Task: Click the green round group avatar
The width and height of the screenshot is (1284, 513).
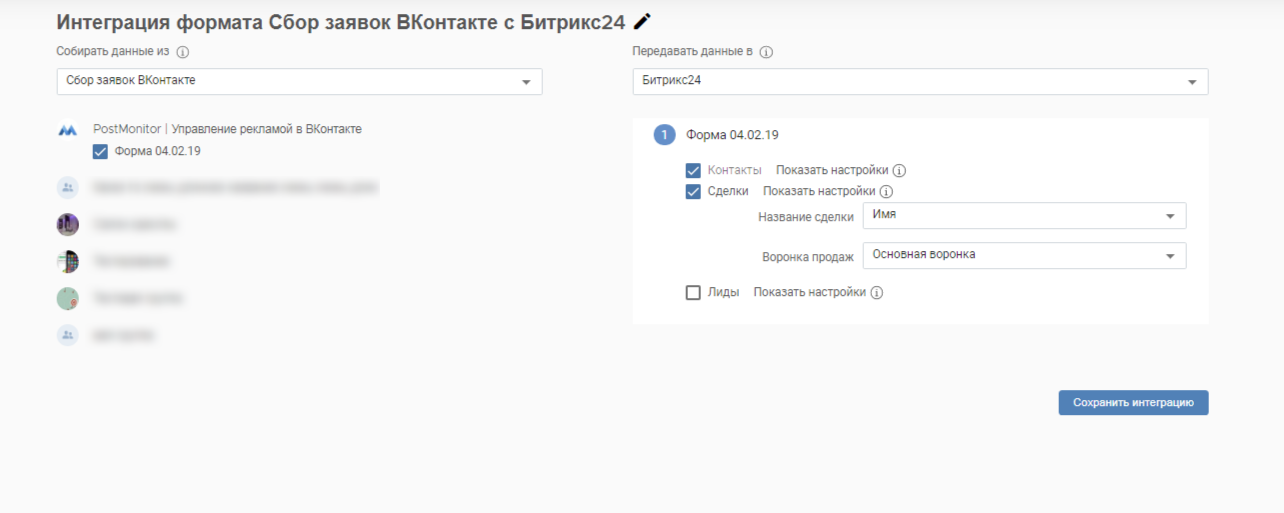Action: point(68,298)
